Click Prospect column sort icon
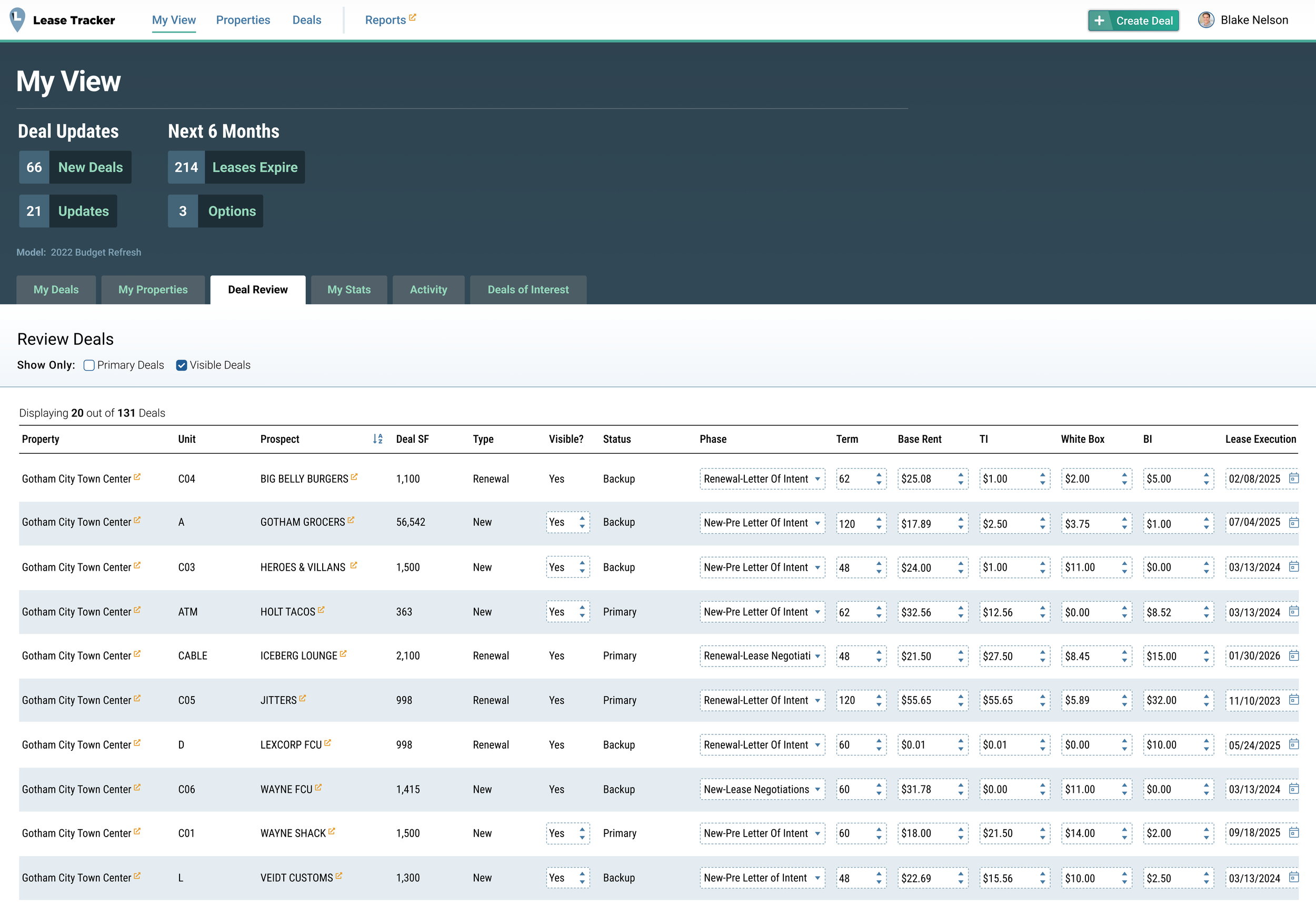 [377, 439]
